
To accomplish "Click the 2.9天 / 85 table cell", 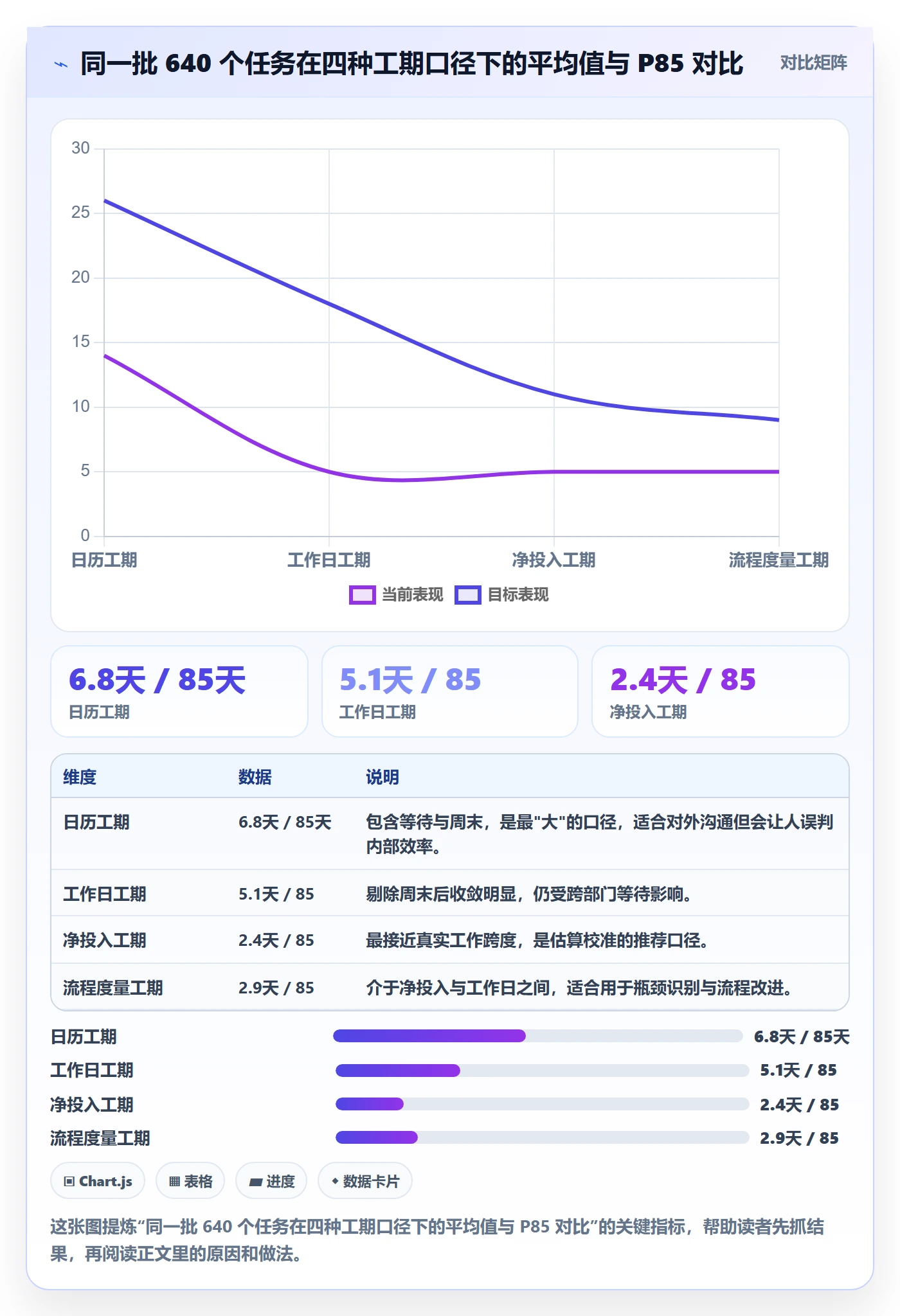I will 276,988.
